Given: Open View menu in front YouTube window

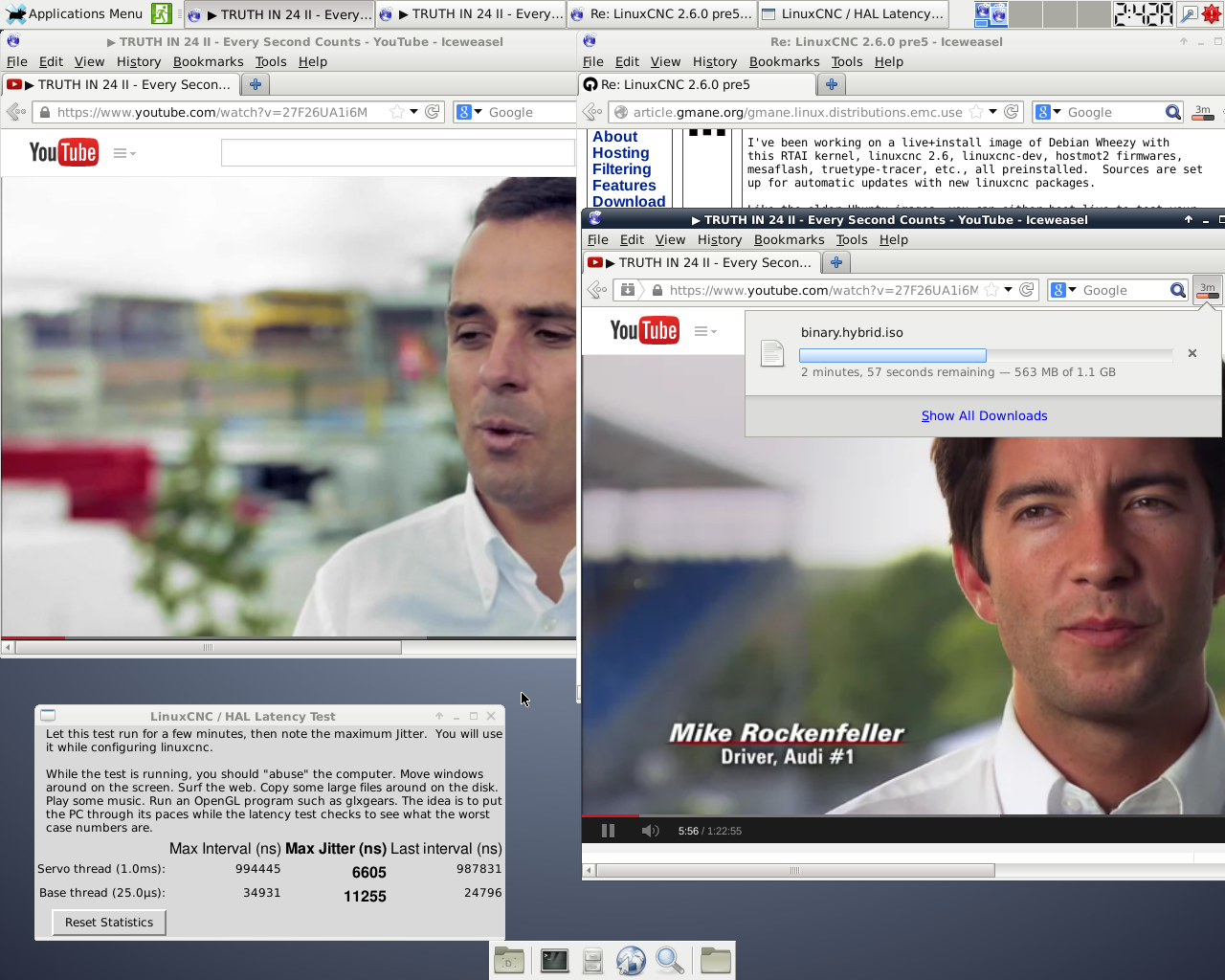Looking at the screenshot, I should point(670,239).
